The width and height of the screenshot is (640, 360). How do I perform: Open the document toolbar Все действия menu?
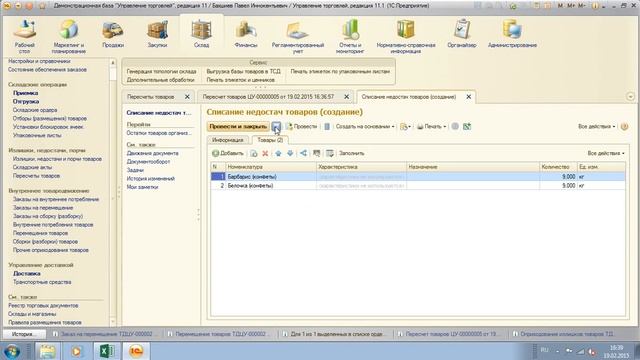596,127
